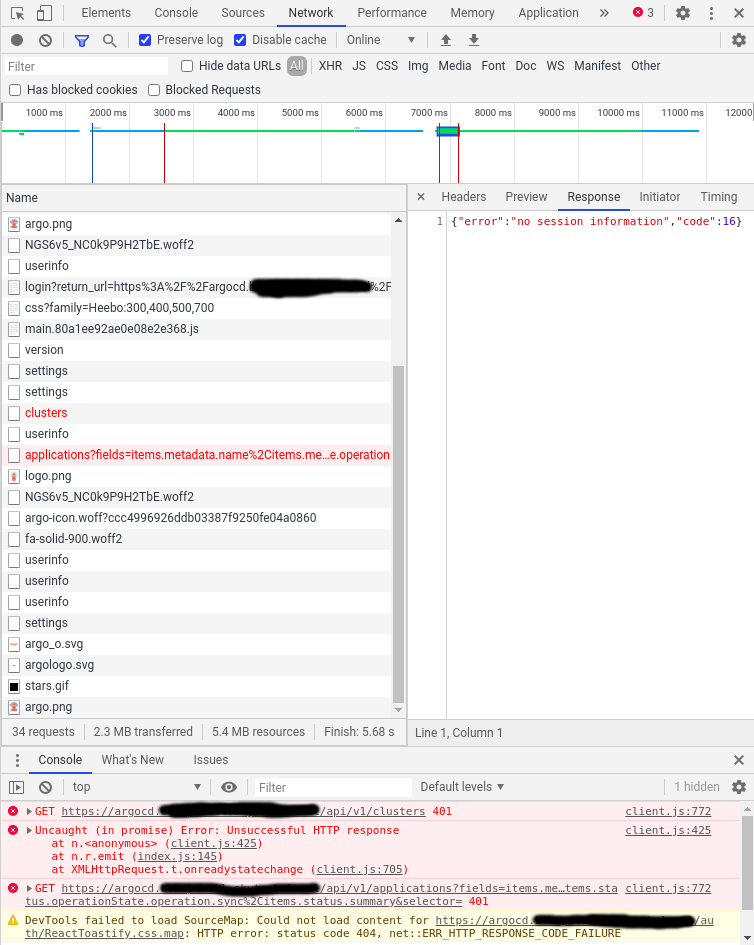Open client.js:425 source link on right
Screen dimensions: 754x945
point(668,830)
